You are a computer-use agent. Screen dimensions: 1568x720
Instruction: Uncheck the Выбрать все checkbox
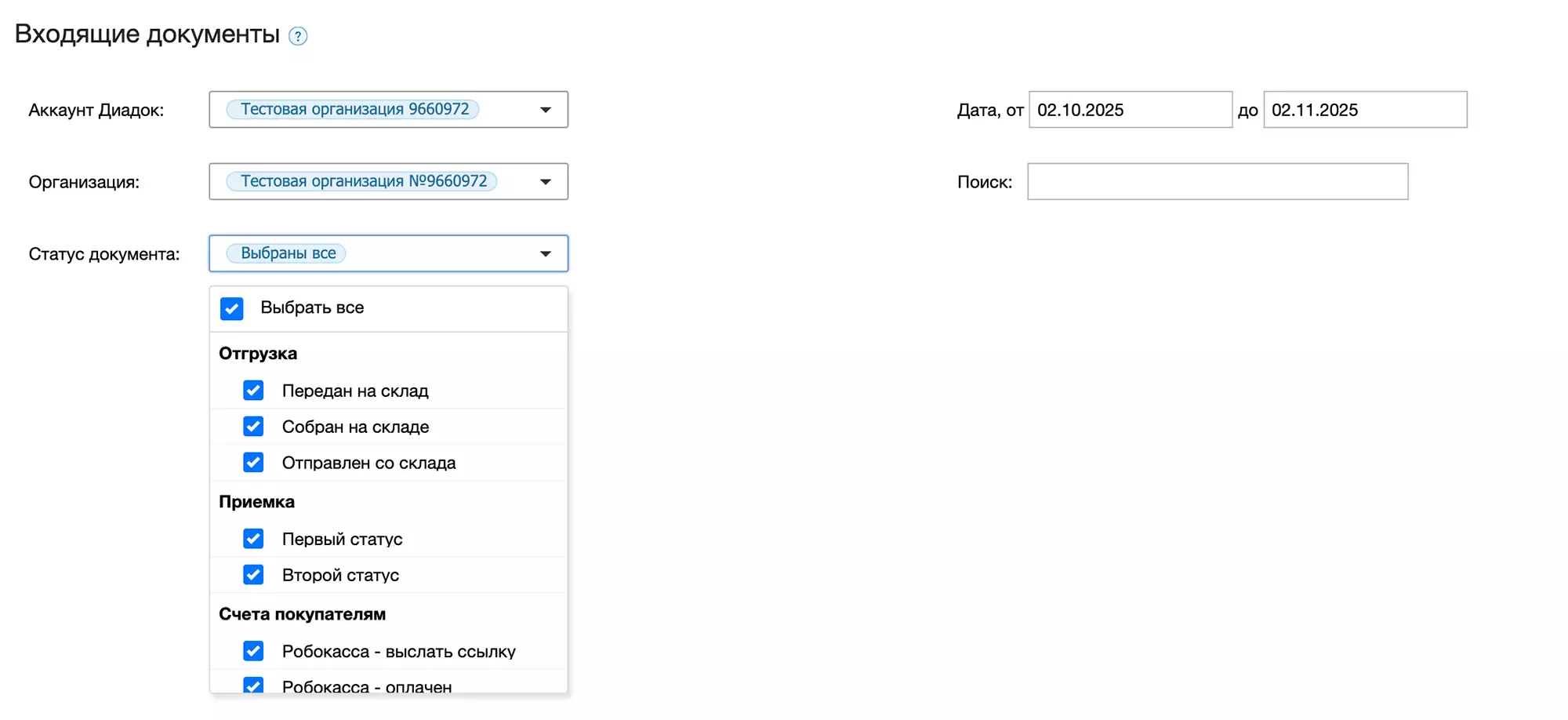click(232, 308)
